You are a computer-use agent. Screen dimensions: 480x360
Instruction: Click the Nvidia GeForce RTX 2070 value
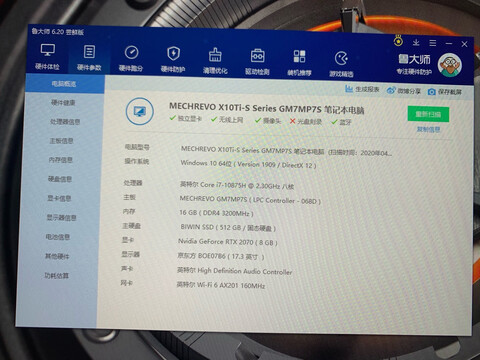coord(228,242)
